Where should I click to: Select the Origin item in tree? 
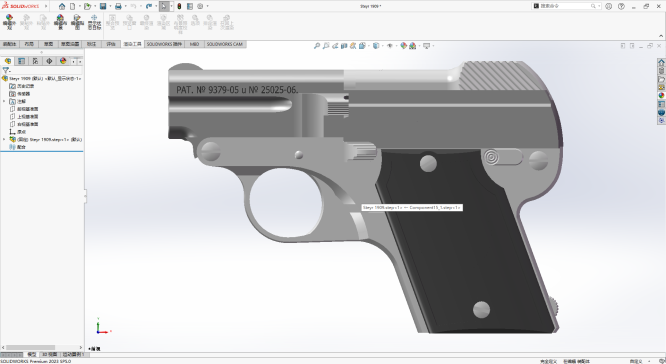pos(18,132)
